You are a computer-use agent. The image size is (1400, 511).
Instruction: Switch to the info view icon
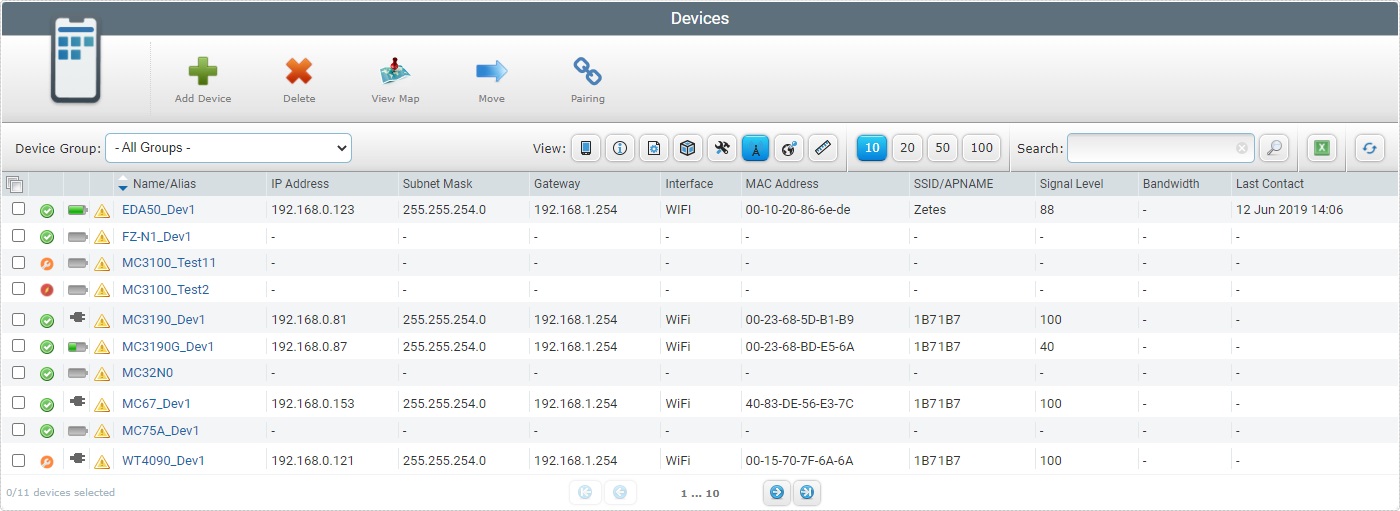619,148
